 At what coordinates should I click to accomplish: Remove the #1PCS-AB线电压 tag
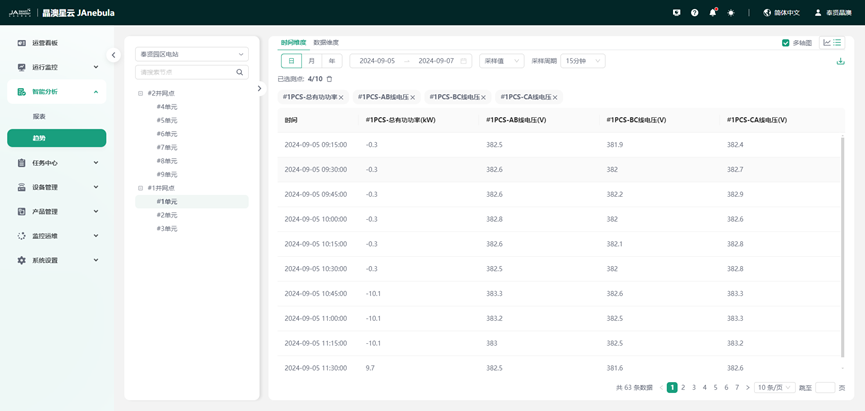coord(413,98)
